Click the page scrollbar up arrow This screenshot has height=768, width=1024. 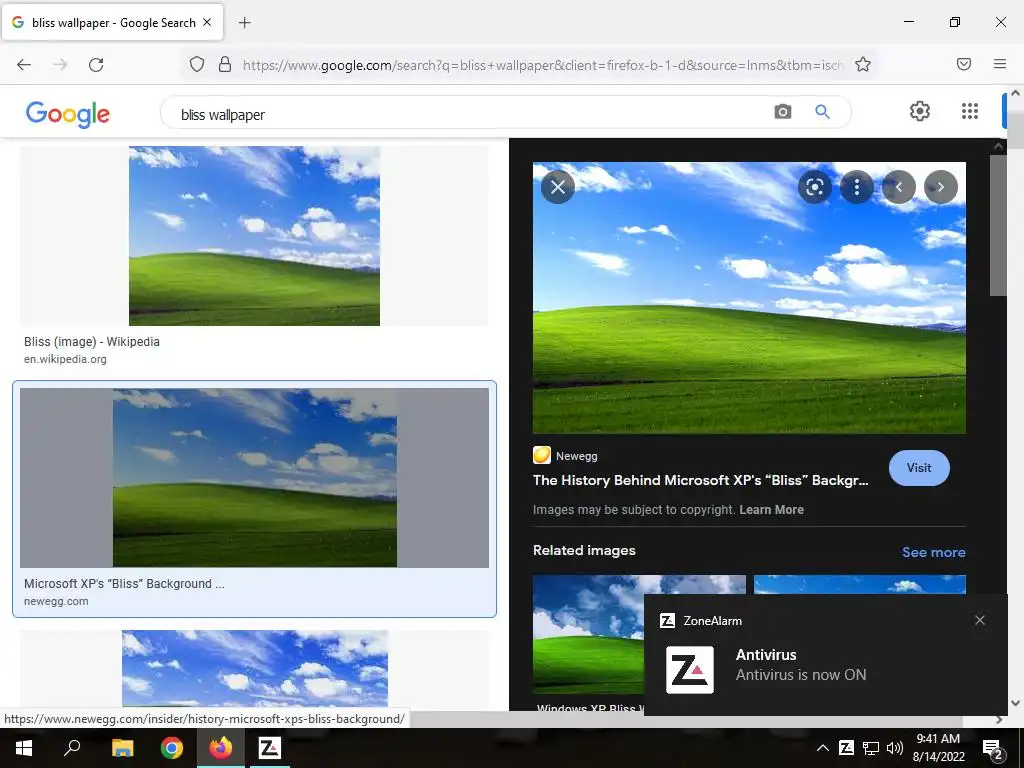tap(1015, 93)
